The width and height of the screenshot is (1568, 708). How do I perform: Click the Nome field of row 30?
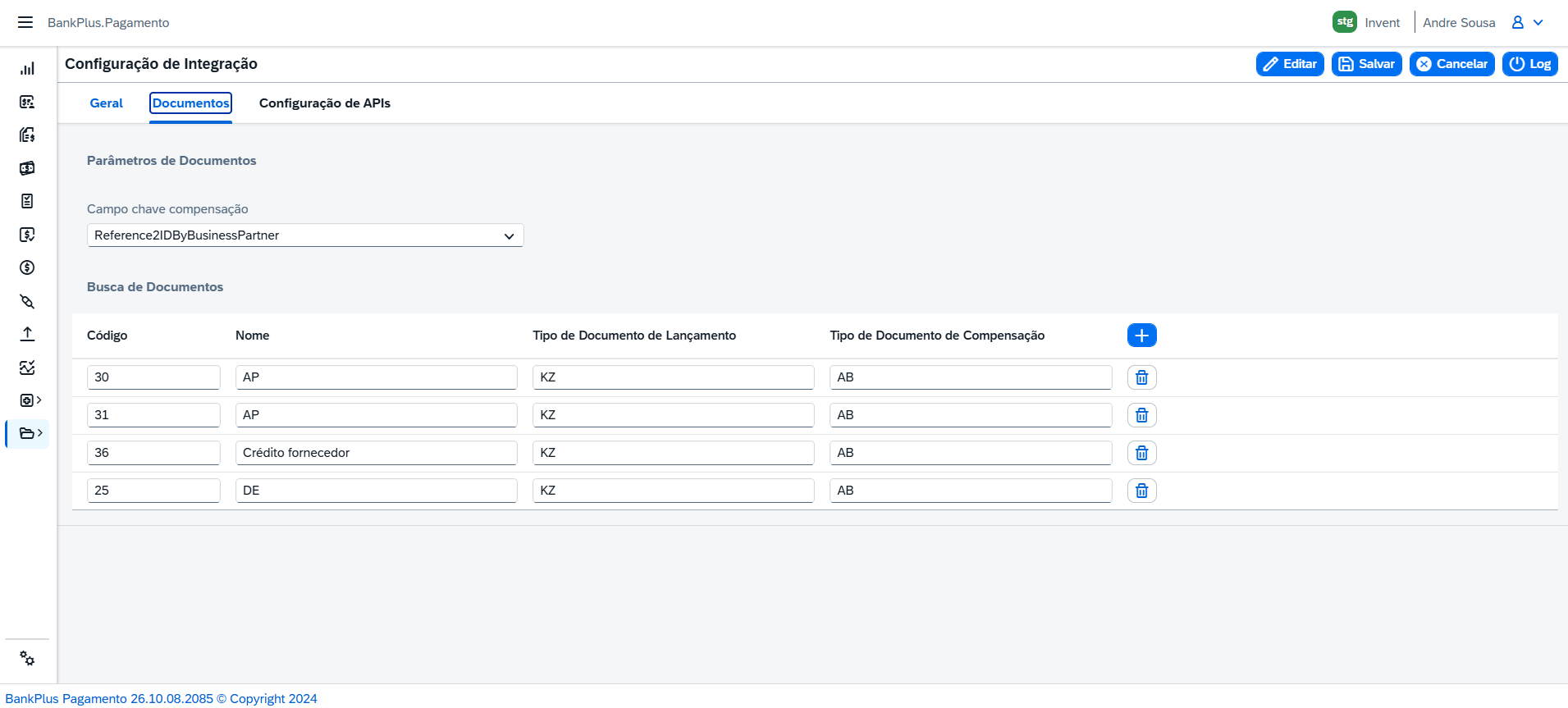(x=377, y=377)
